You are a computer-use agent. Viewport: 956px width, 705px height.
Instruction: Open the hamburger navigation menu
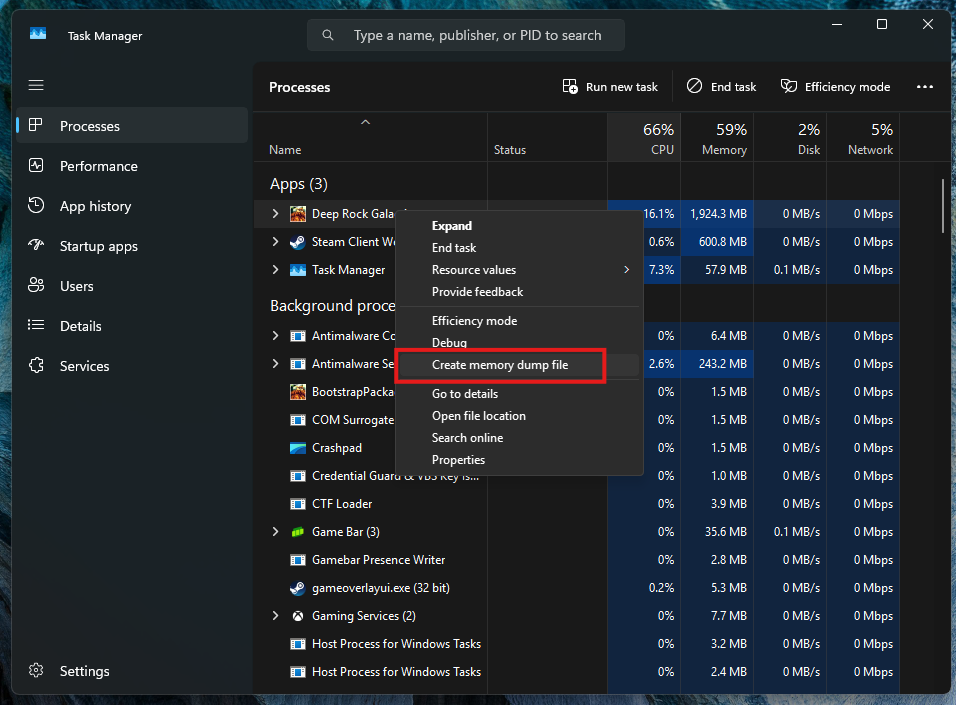coord(36,85)
